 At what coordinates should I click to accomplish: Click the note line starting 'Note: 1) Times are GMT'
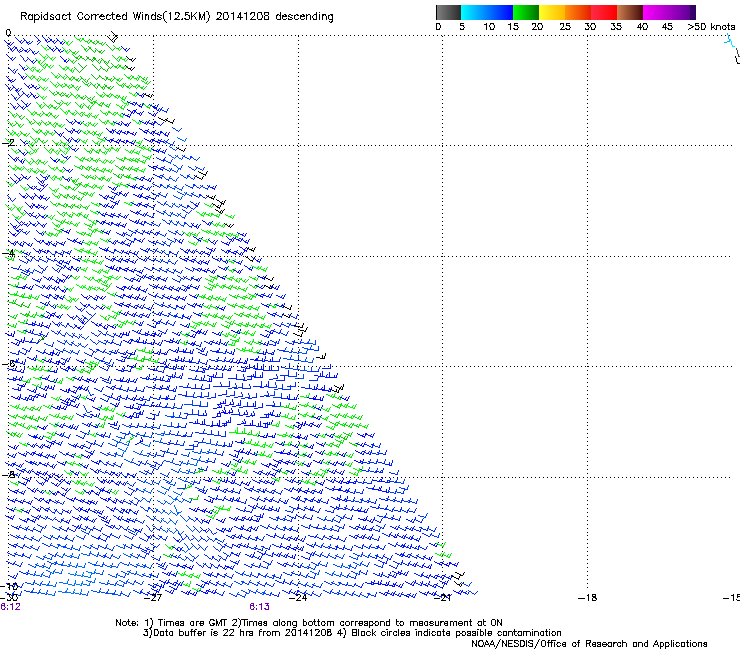[x=309, y=623]
